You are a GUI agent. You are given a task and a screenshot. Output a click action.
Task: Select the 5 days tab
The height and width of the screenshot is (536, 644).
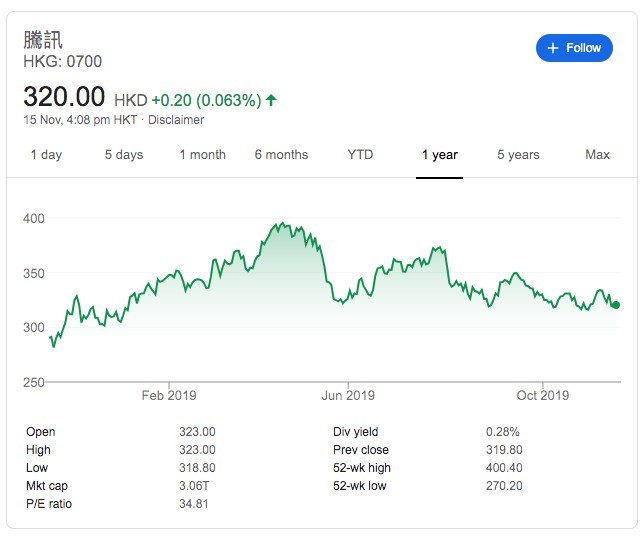(124, 155)
